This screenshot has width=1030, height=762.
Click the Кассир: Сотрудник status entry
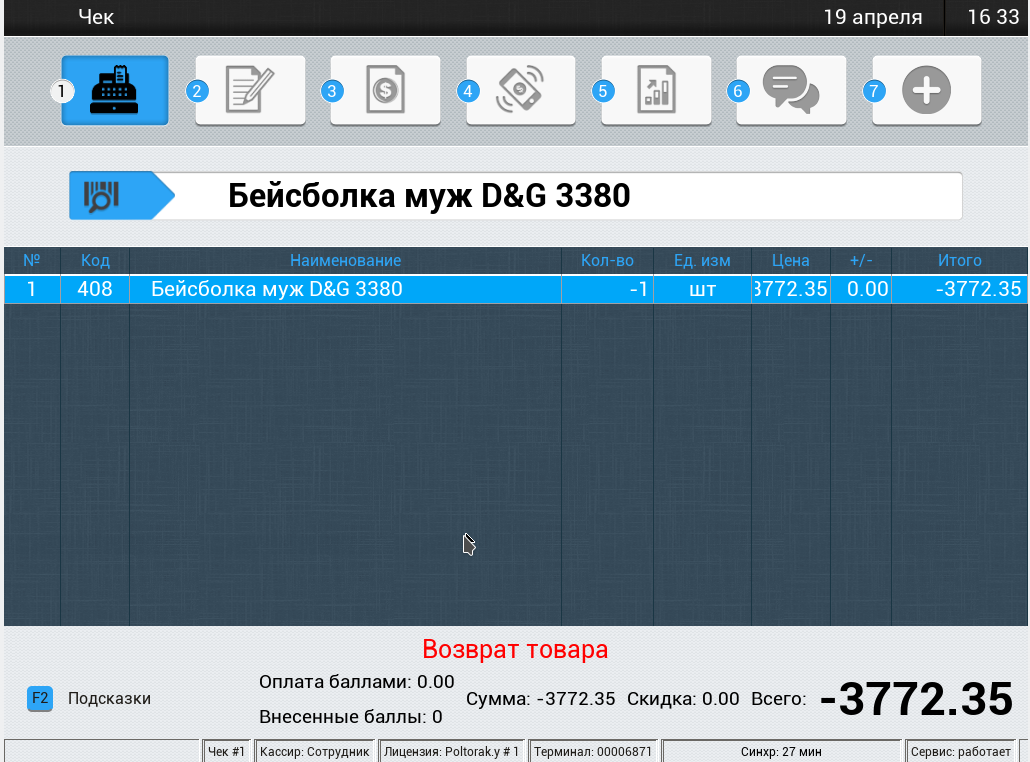315,751
